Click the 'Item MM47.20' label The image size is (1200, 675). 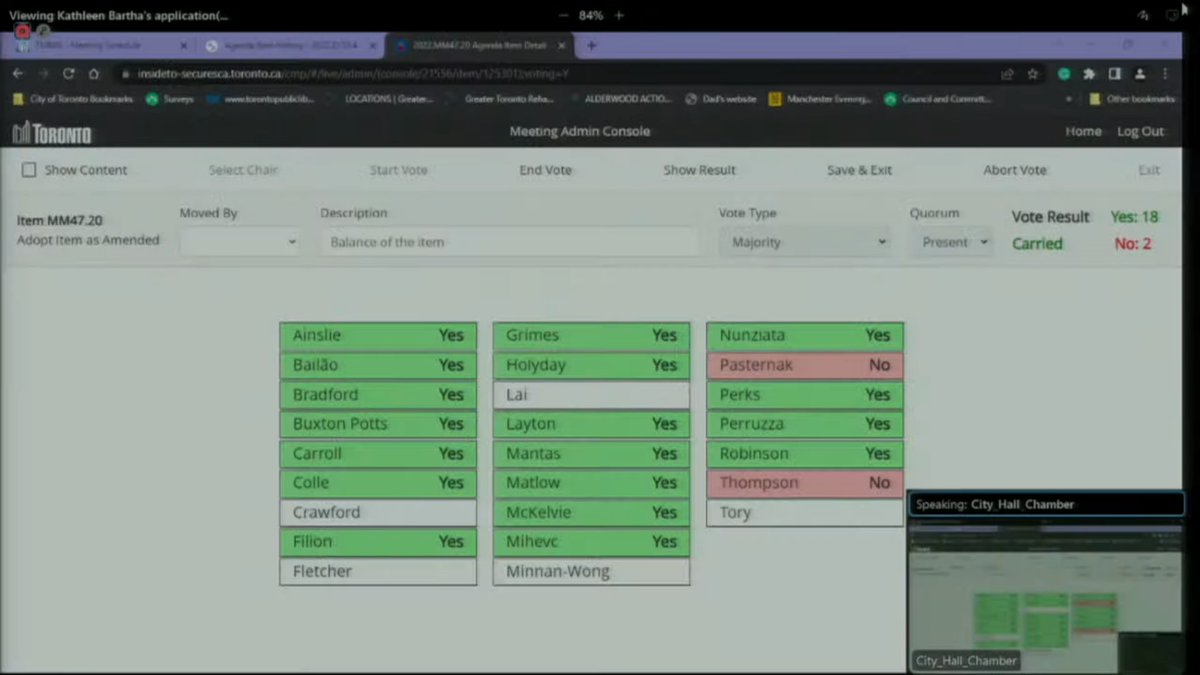coord(59,220)
